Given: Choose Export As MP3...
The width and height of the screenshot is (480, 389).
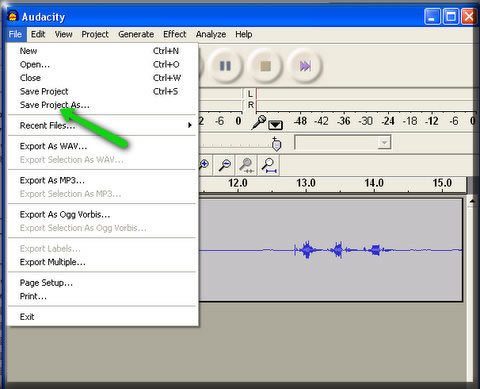Looking at the screenshot, I should 103,180.
